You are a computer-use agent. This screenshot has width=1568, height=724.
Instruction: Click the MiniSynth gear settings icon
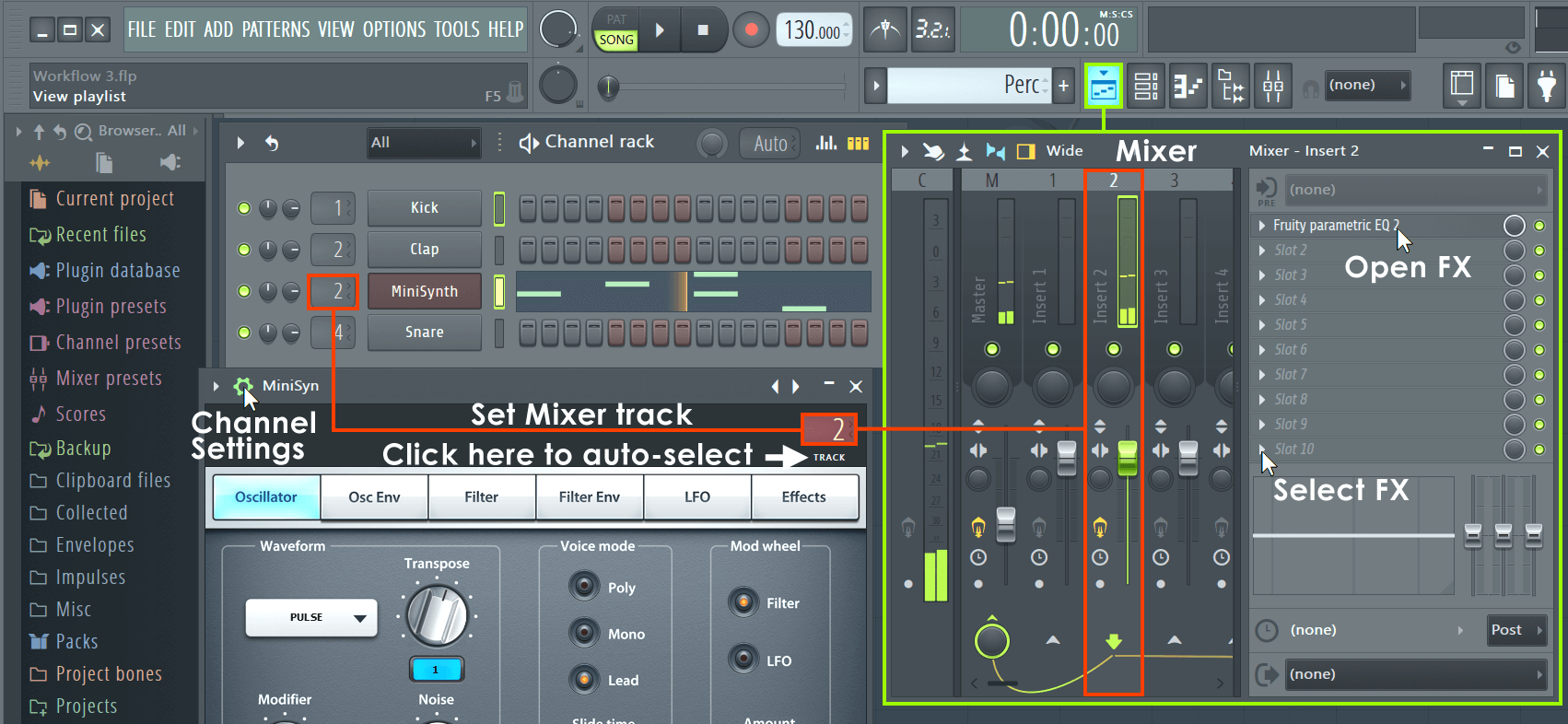point(243,386)
